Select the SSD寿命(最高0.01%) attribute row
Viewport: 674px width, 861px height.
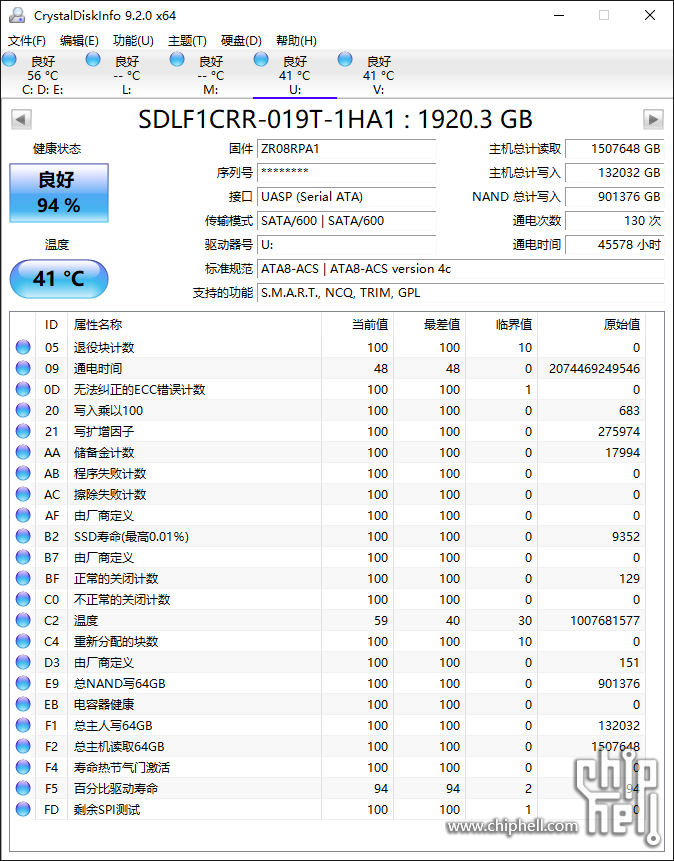pos(327,536)
